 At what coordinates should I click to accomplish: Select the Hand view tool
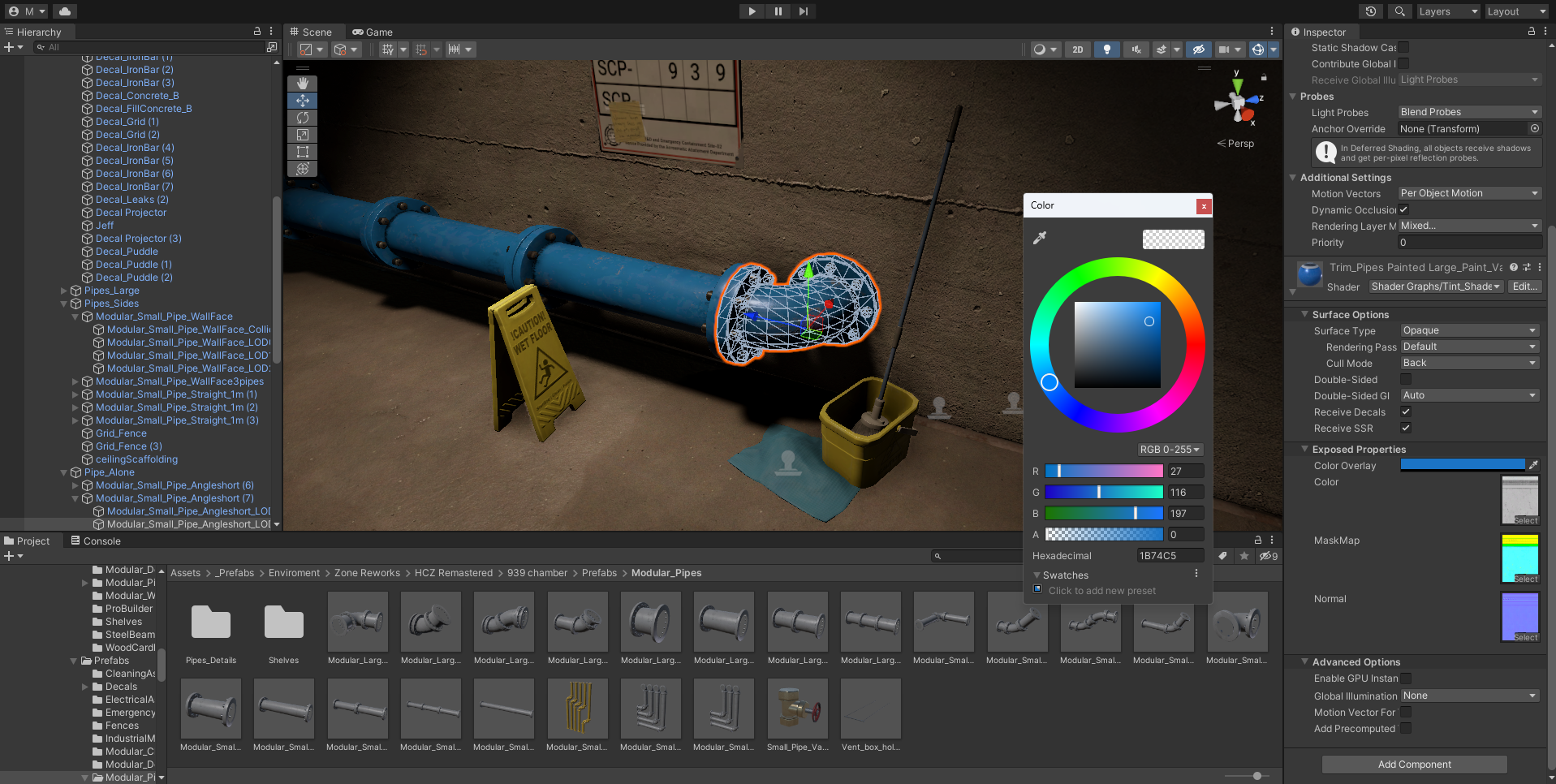[302, 84]
